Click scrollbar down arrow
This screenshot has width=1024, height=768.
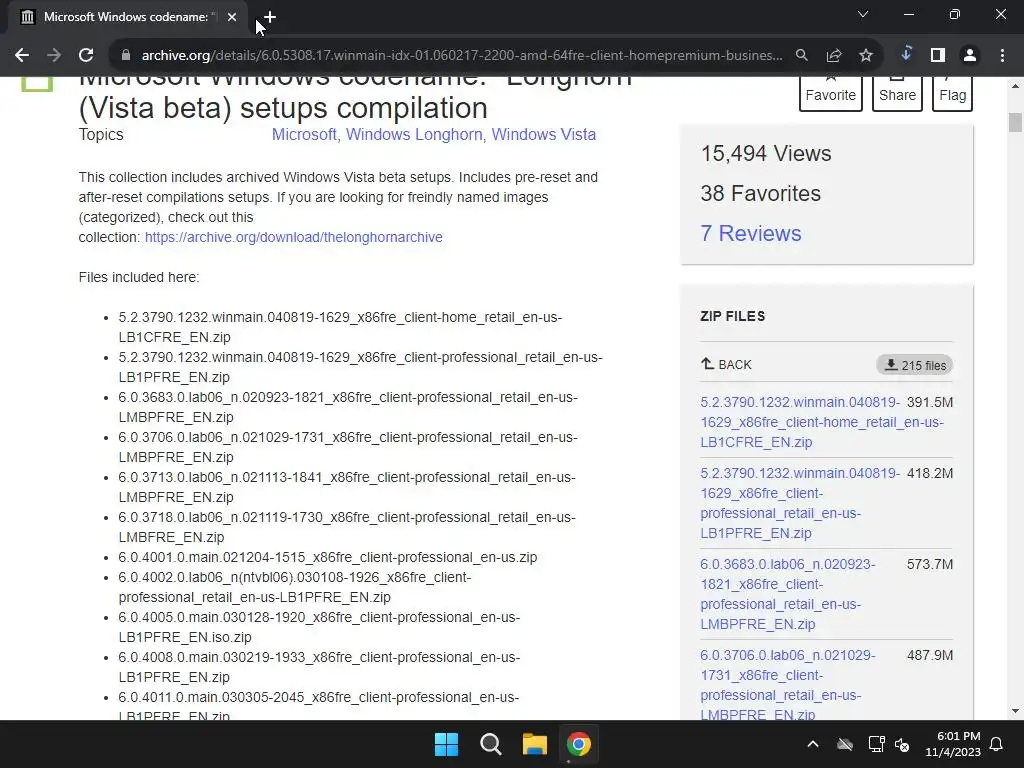click(x=1014, y=711)
